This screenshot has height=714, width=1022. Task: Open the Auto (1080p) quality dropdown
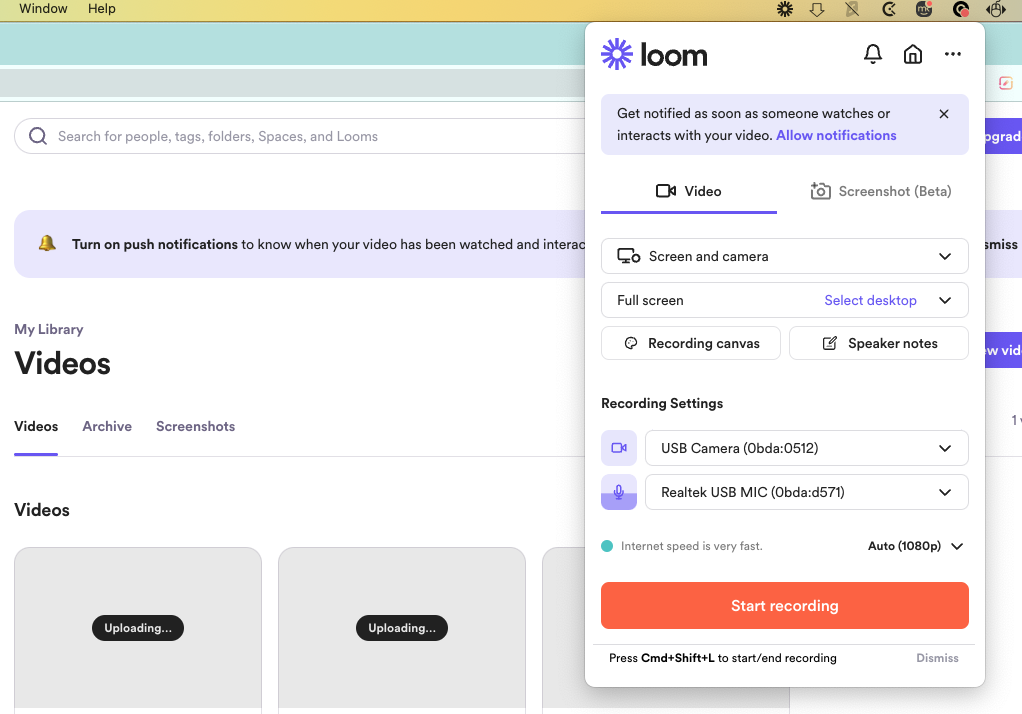[915, 546]
